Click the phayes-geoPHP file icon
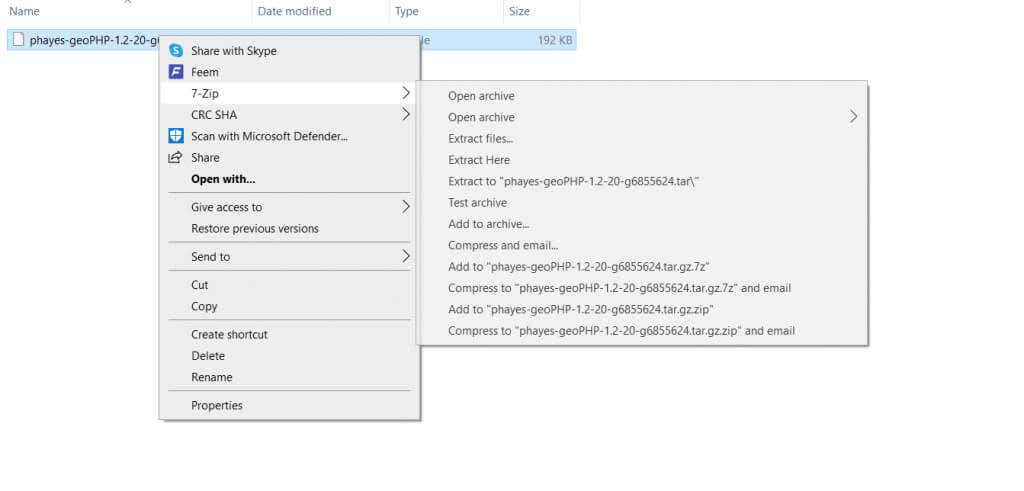1024x491 pixels. tap(18, 40)
